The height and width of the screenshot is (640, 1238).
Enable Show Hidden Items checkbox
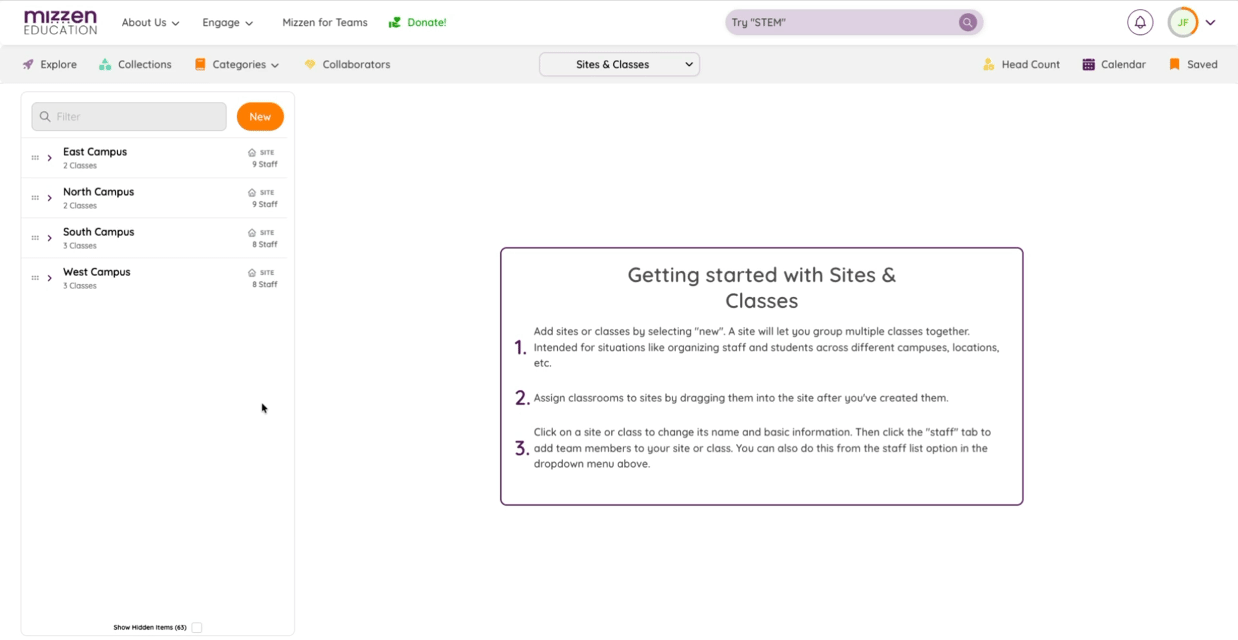197,628
